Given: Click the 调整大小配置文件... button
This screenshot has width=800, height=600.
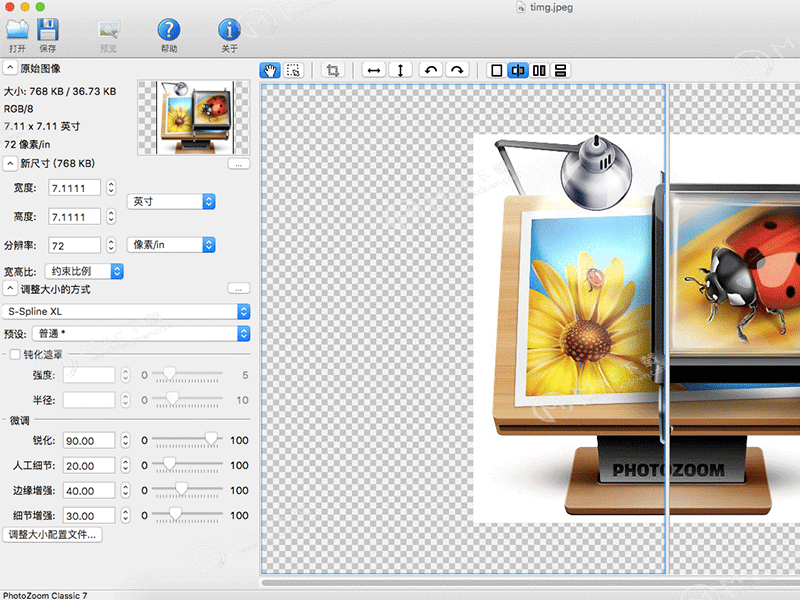Looking at the screenshot, I should click(x=53, y=535).
